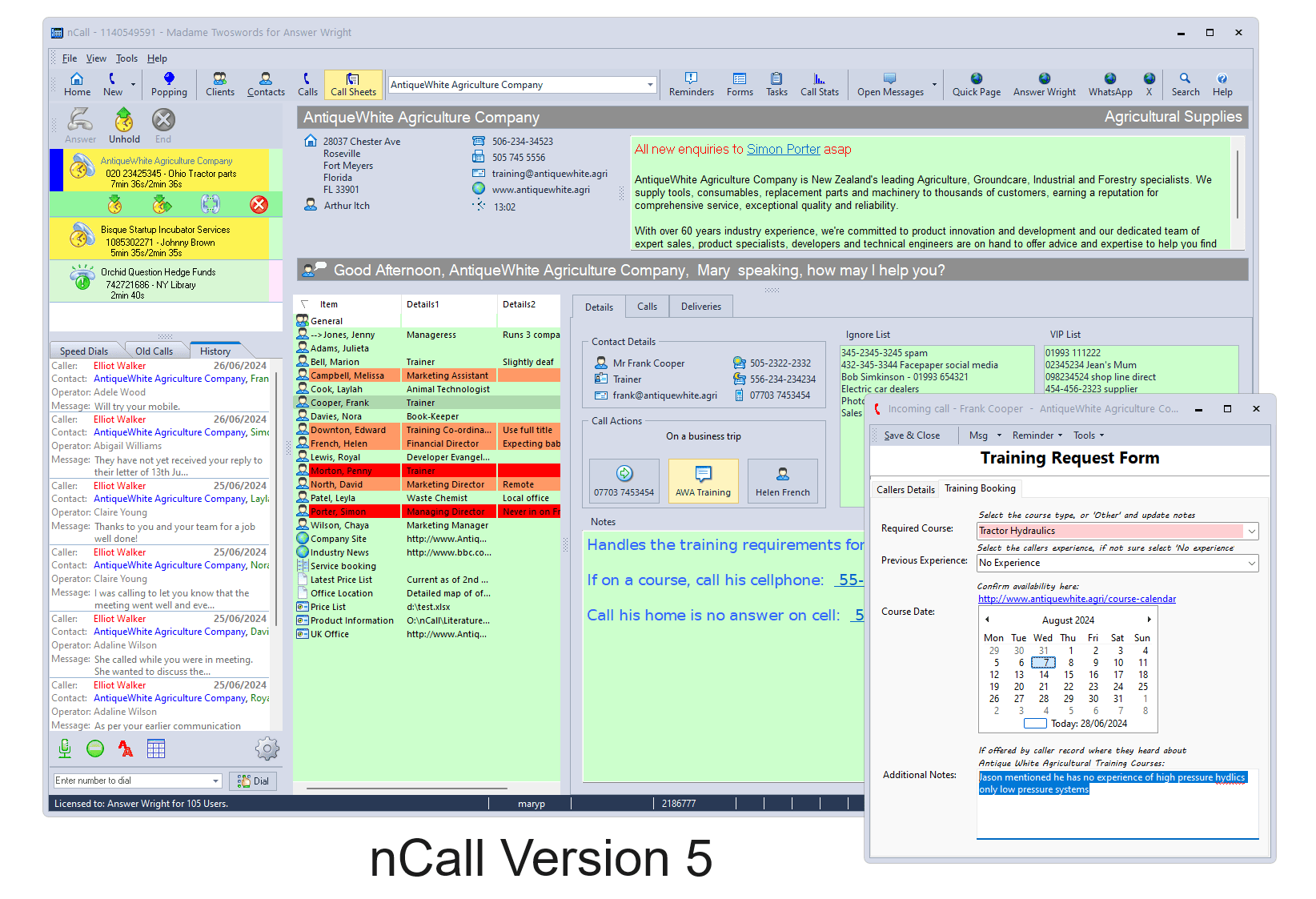This screenshot has height=899, width=1316.
Task: Open Quick Page from the toolbar
Action: [x=976, y=84]
